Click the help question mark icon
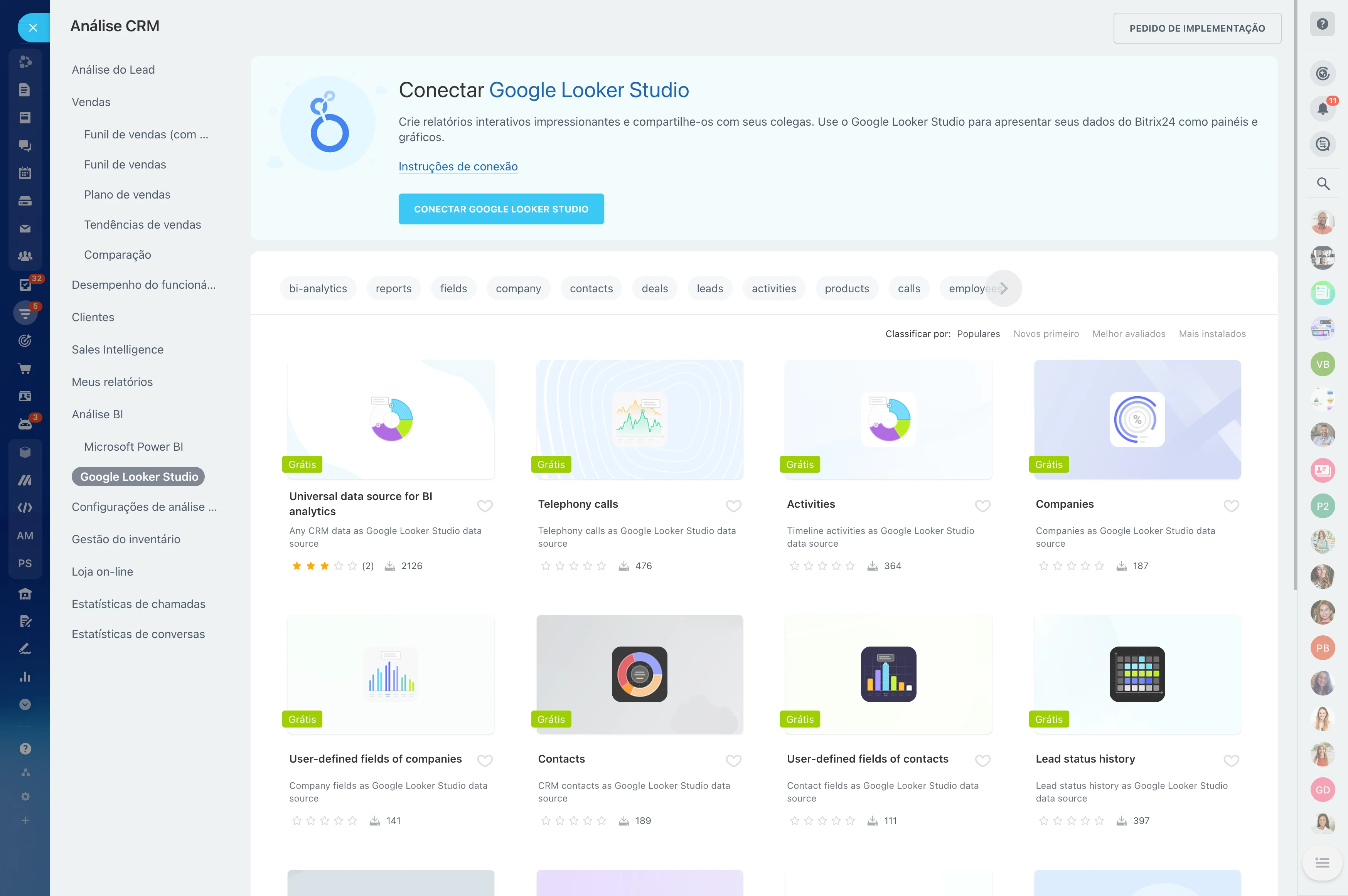The height and width of the screenshot is (896, 1348). pyautogui.click(x=1322, y=24)
